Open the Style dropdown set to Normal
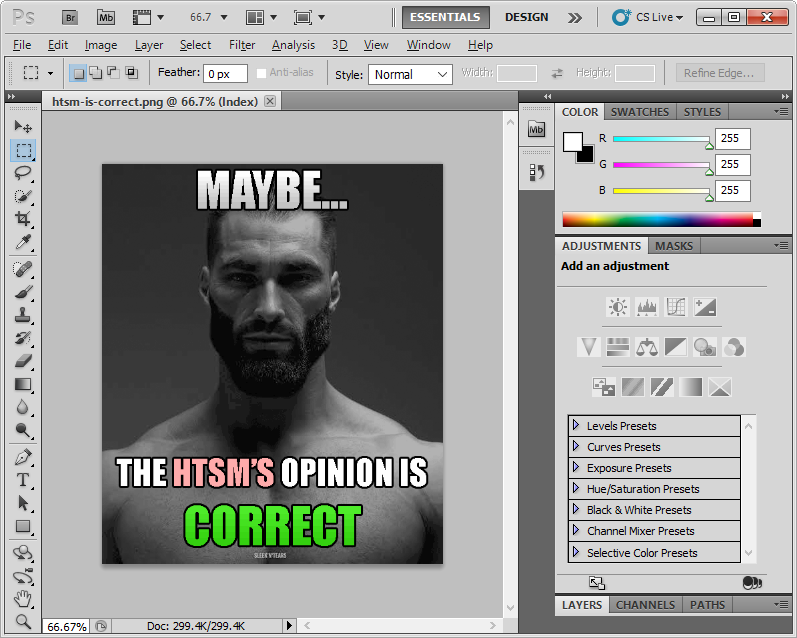The image size is (797, 638). tap(410, 74)
